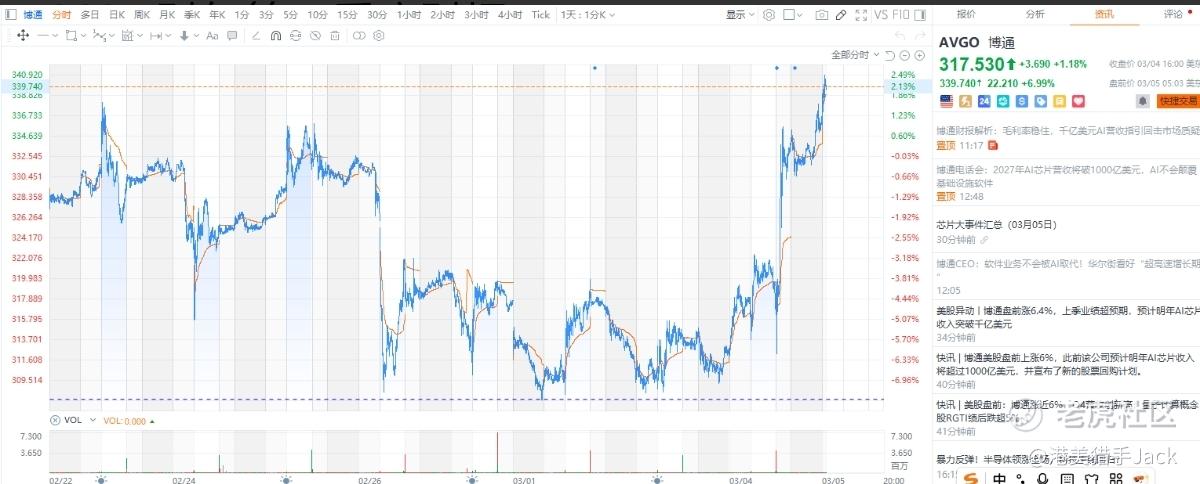Click the bell alert icon
Image resolution: width=1200 pixels, height=484 pixels.
(x=1142, y=101)
